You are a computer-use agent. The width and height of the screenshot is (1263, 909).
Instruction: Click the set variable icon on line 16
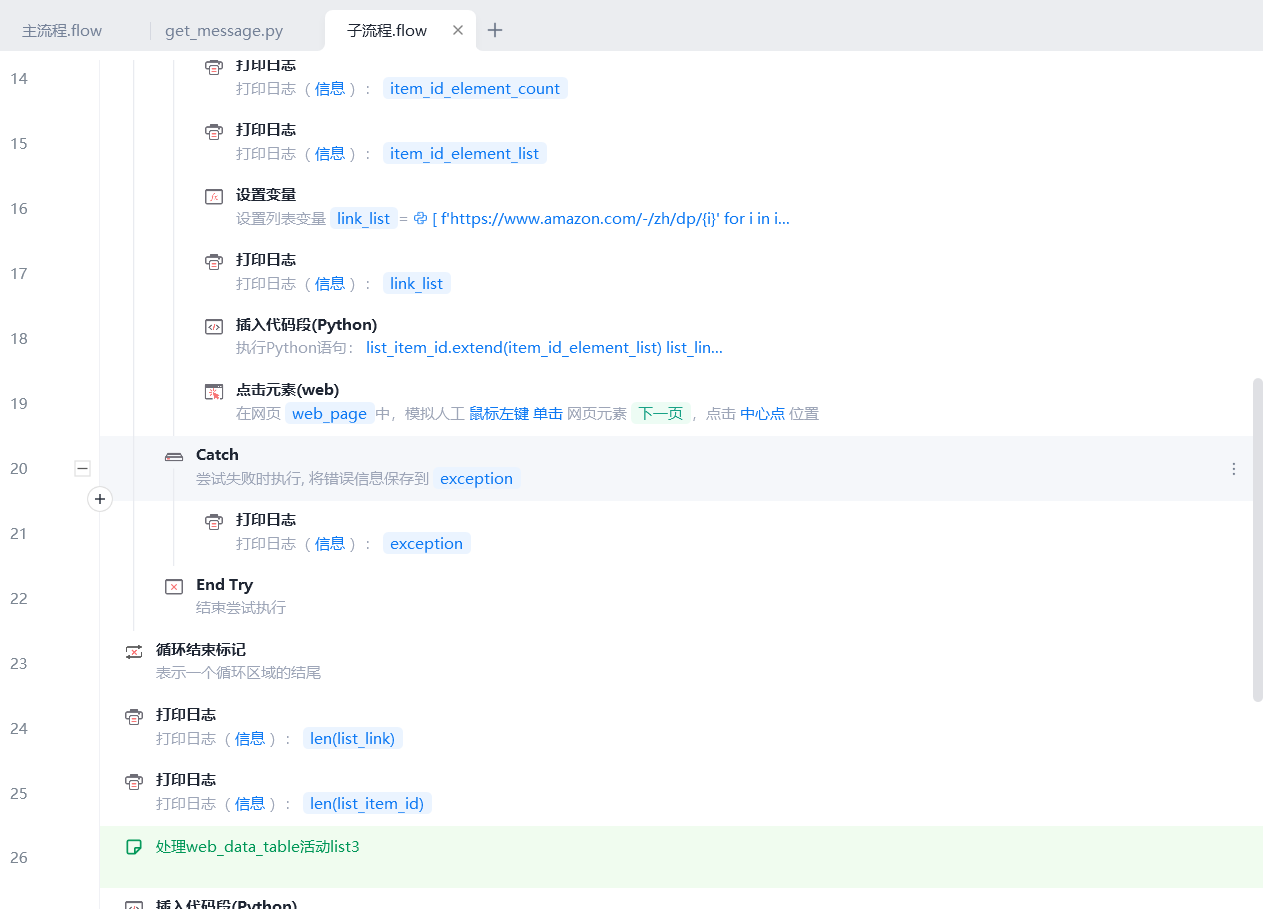pos(213,197)
